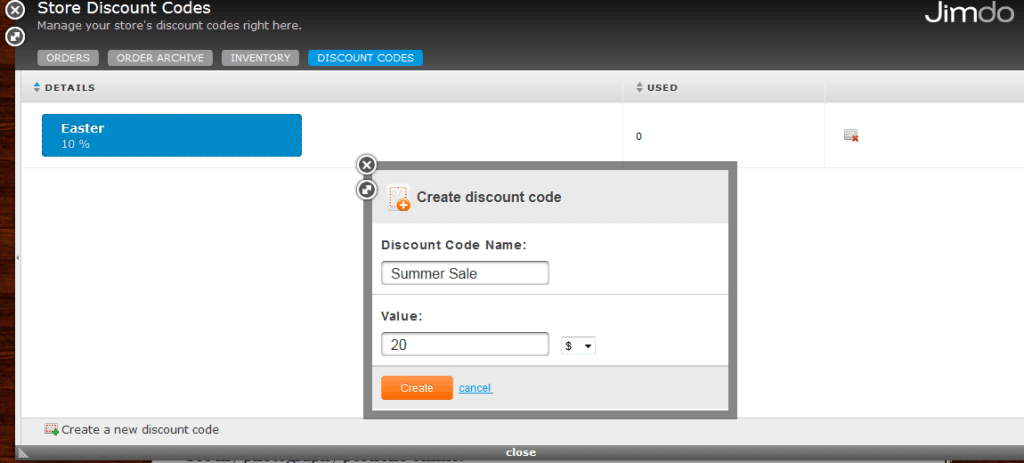Screen dimensions: 1024x463
Task: Sort by the Details column
Action: (x=65, y=88)
